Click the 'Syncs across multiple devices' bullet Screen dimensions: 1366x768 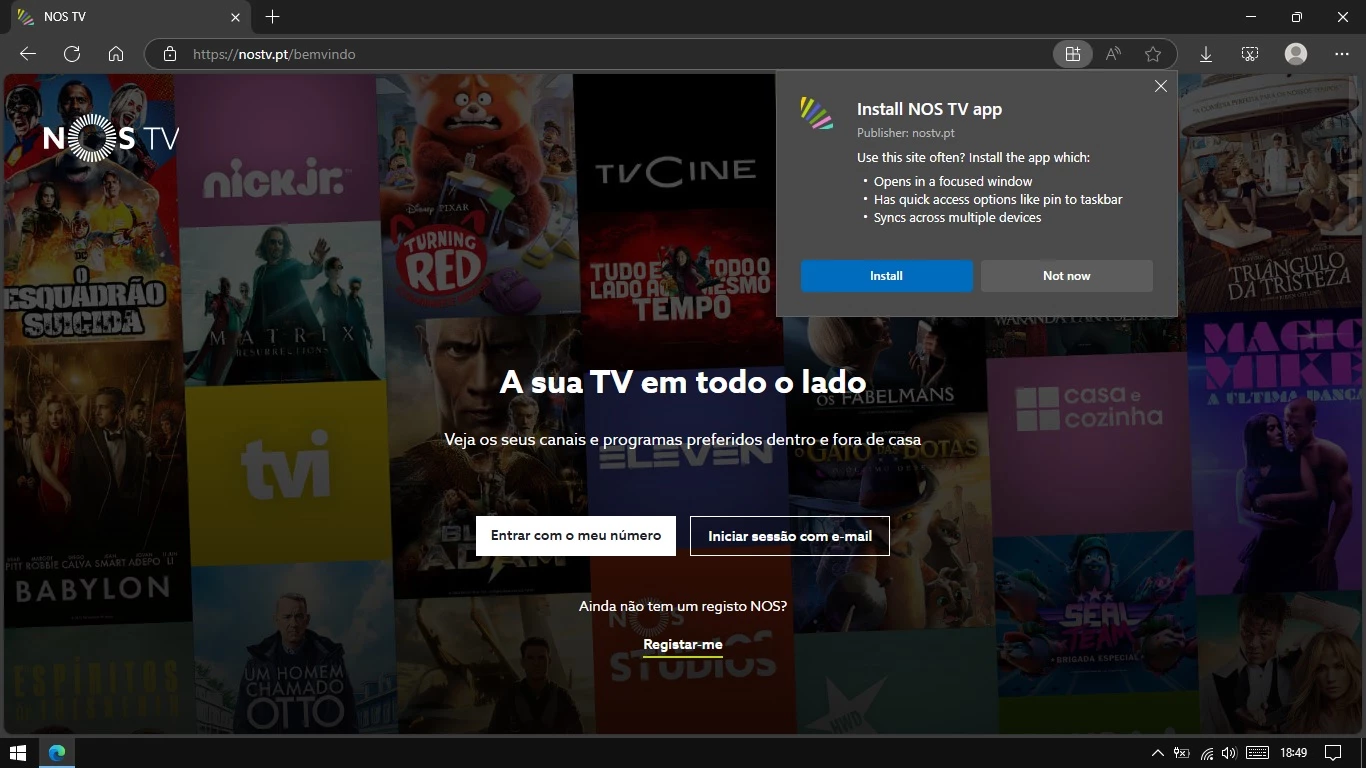tap(957, 217)
